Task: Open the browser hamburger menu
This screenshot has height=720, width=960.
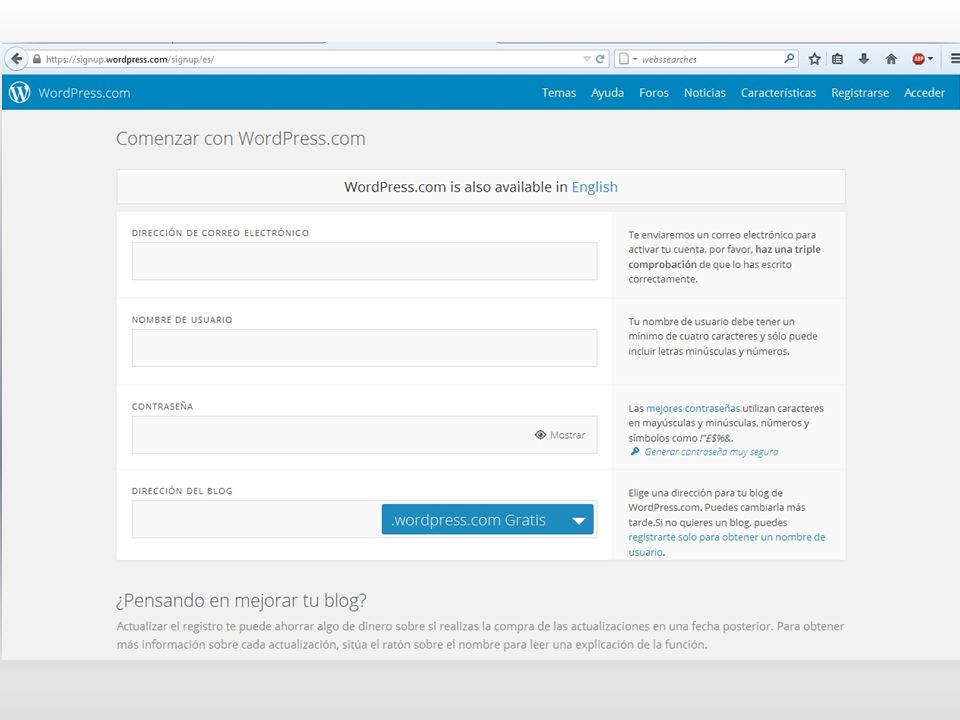Action: (954, 59)
